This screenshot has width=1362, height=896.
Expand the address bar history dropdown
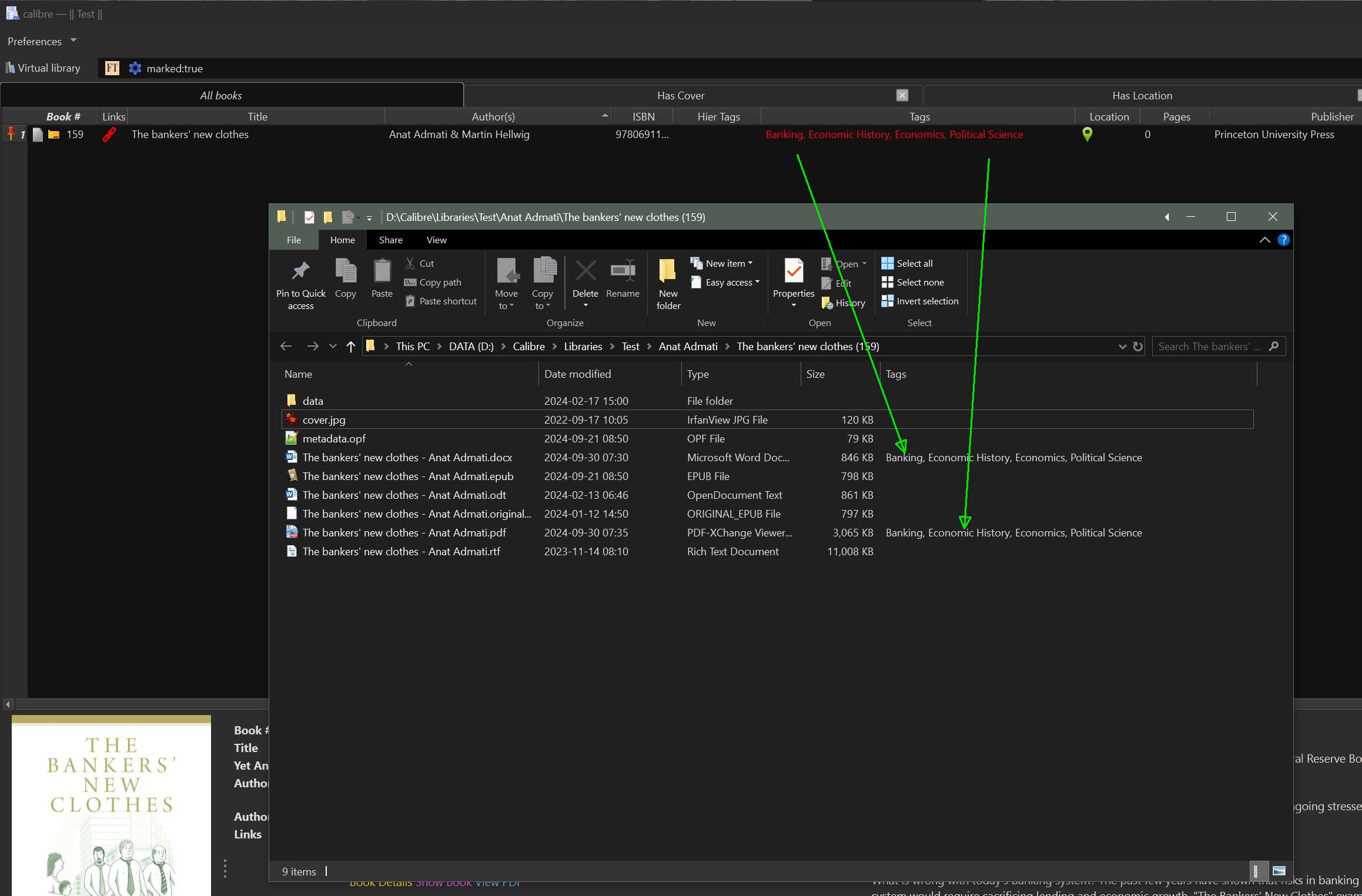click(1122, 347)
